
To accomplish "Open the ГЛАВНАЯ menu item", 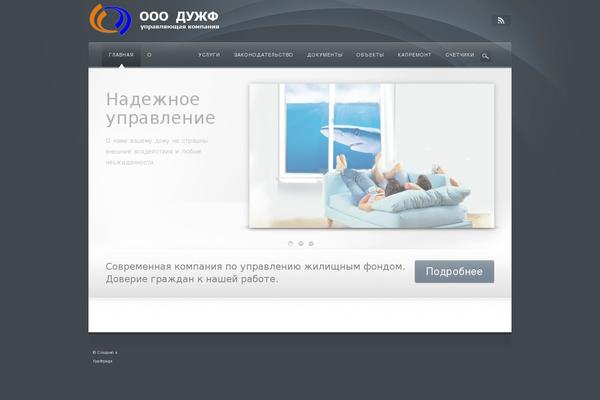I will click(x=121, y=55).
